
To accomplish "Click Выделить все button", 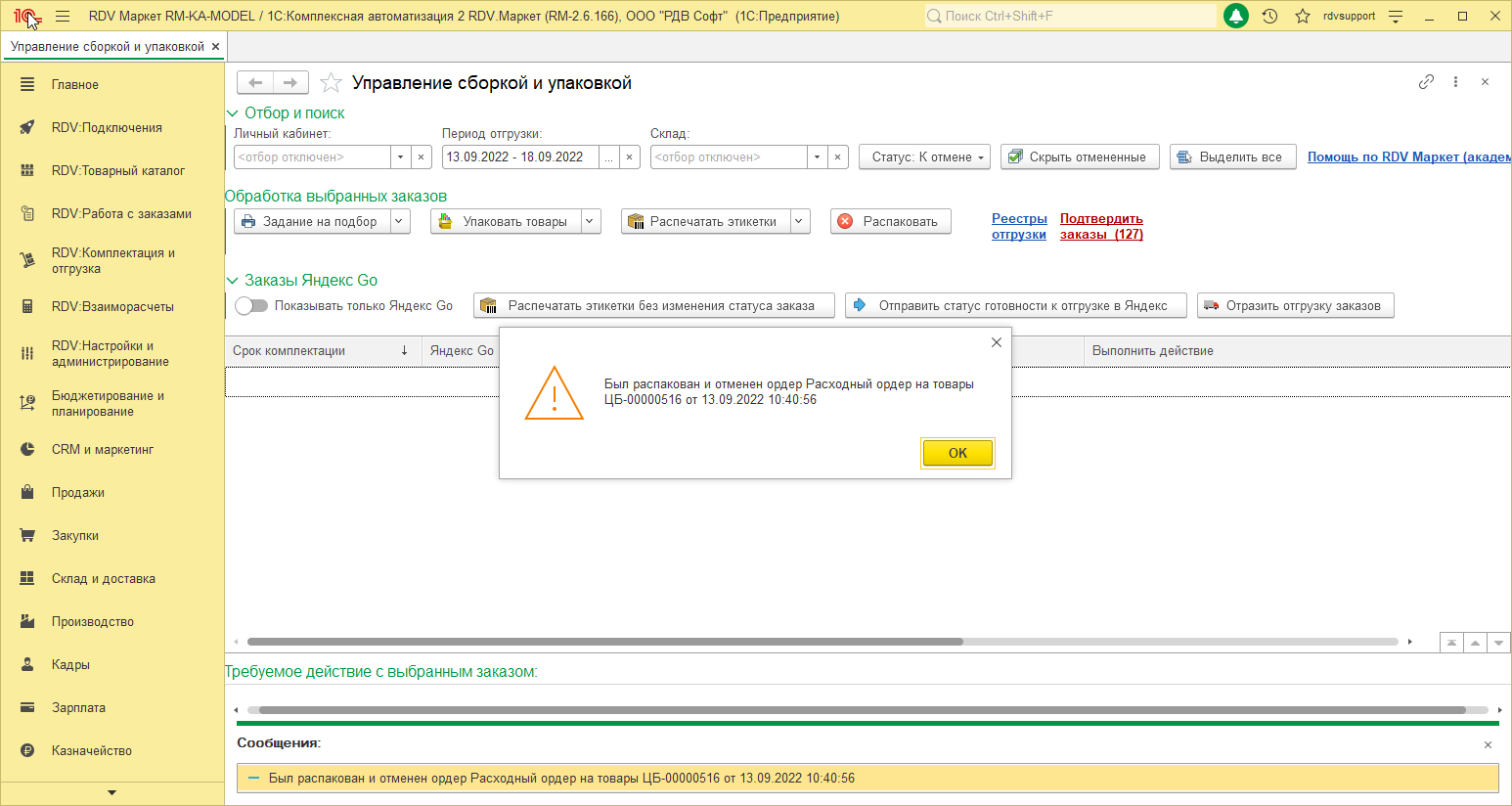I will [x=1233, y=157].
